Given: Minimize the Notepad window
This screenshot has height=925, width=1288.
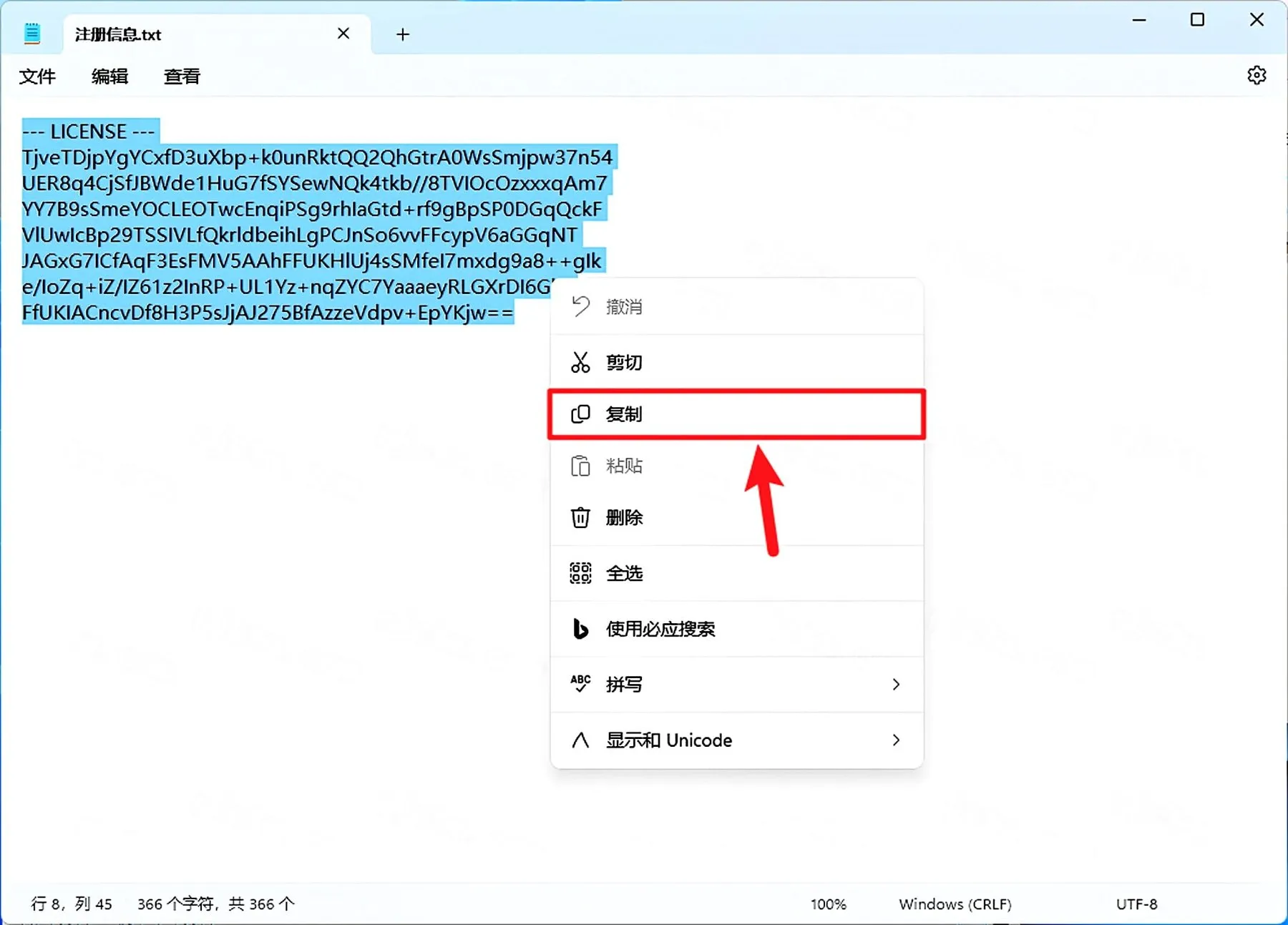Looking at the screenshot, I should [x=1139, y=20].
